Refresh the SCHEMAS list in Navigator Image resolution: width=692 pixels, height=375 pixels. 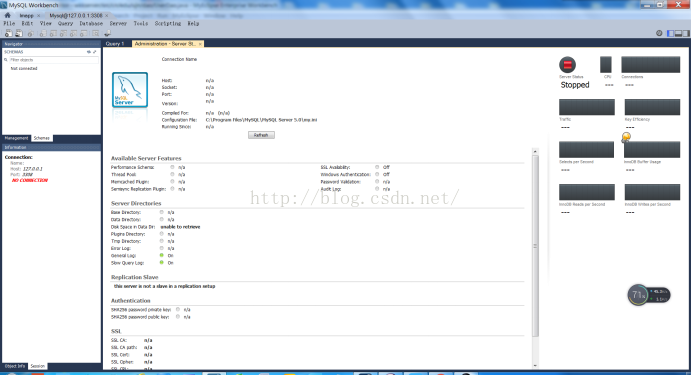click(x=89, y=52)
